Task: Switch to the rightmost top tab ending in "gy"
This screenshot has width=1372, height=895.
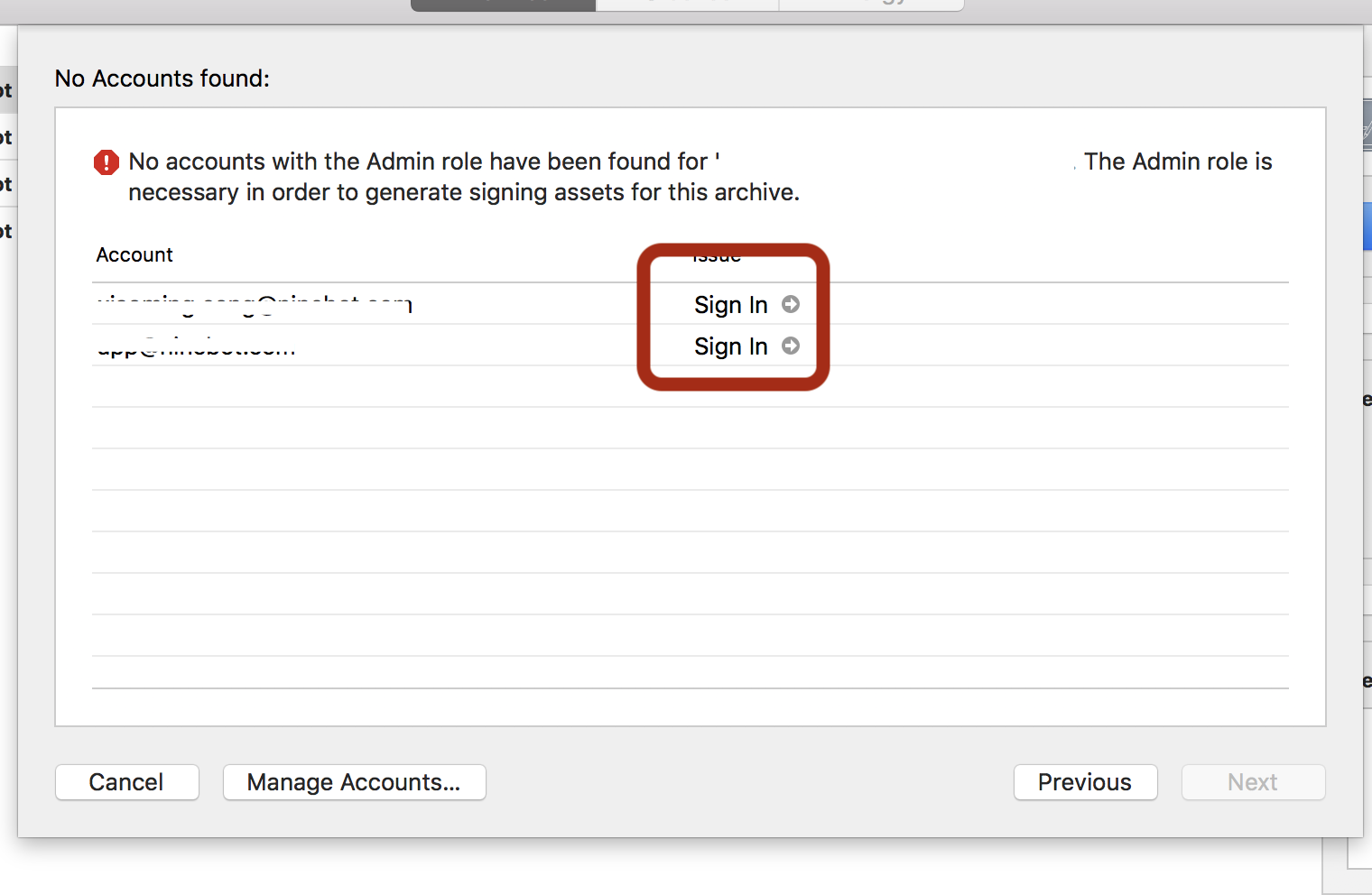Action: click(x=872, y=5)
